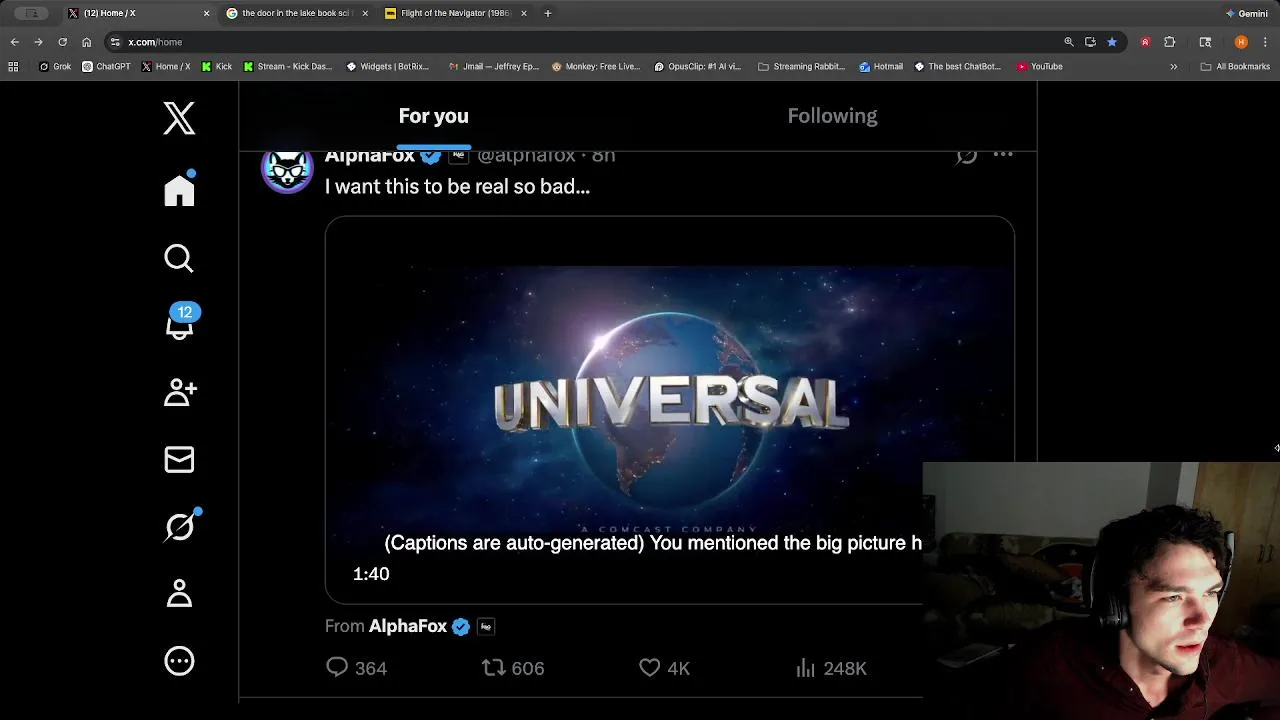
Task: Open the YouTube bookmark
Action: click(1040, 67)
